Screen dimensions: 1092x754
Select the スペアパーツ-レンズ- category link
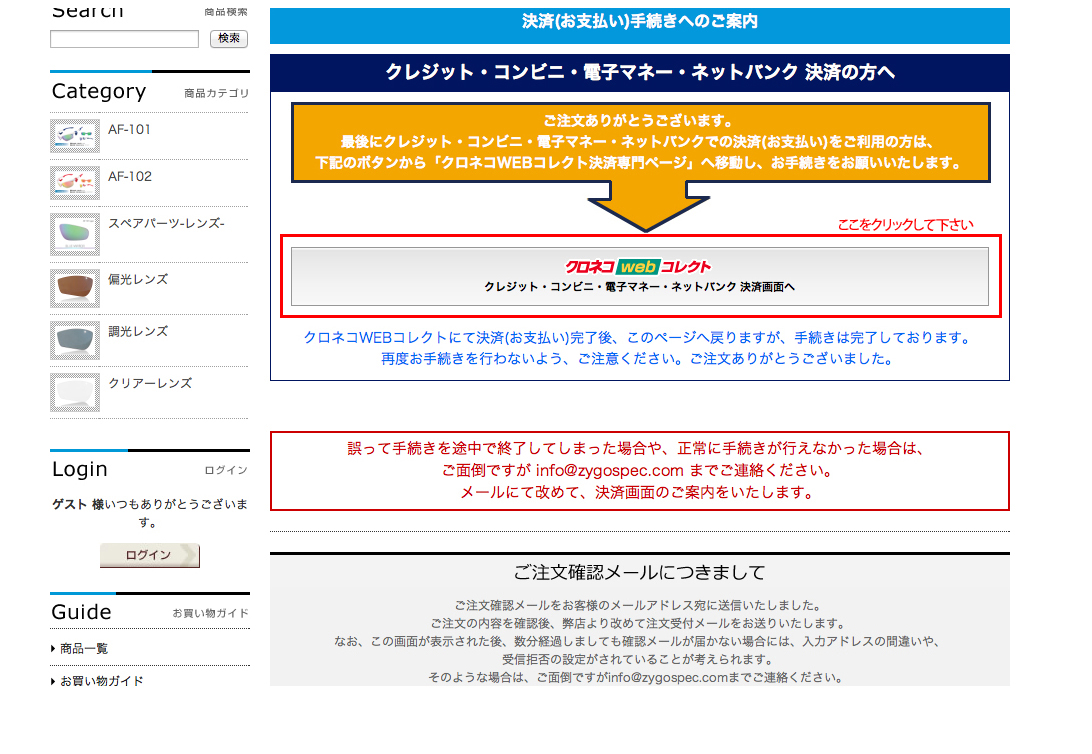click(x=166, y=223)
